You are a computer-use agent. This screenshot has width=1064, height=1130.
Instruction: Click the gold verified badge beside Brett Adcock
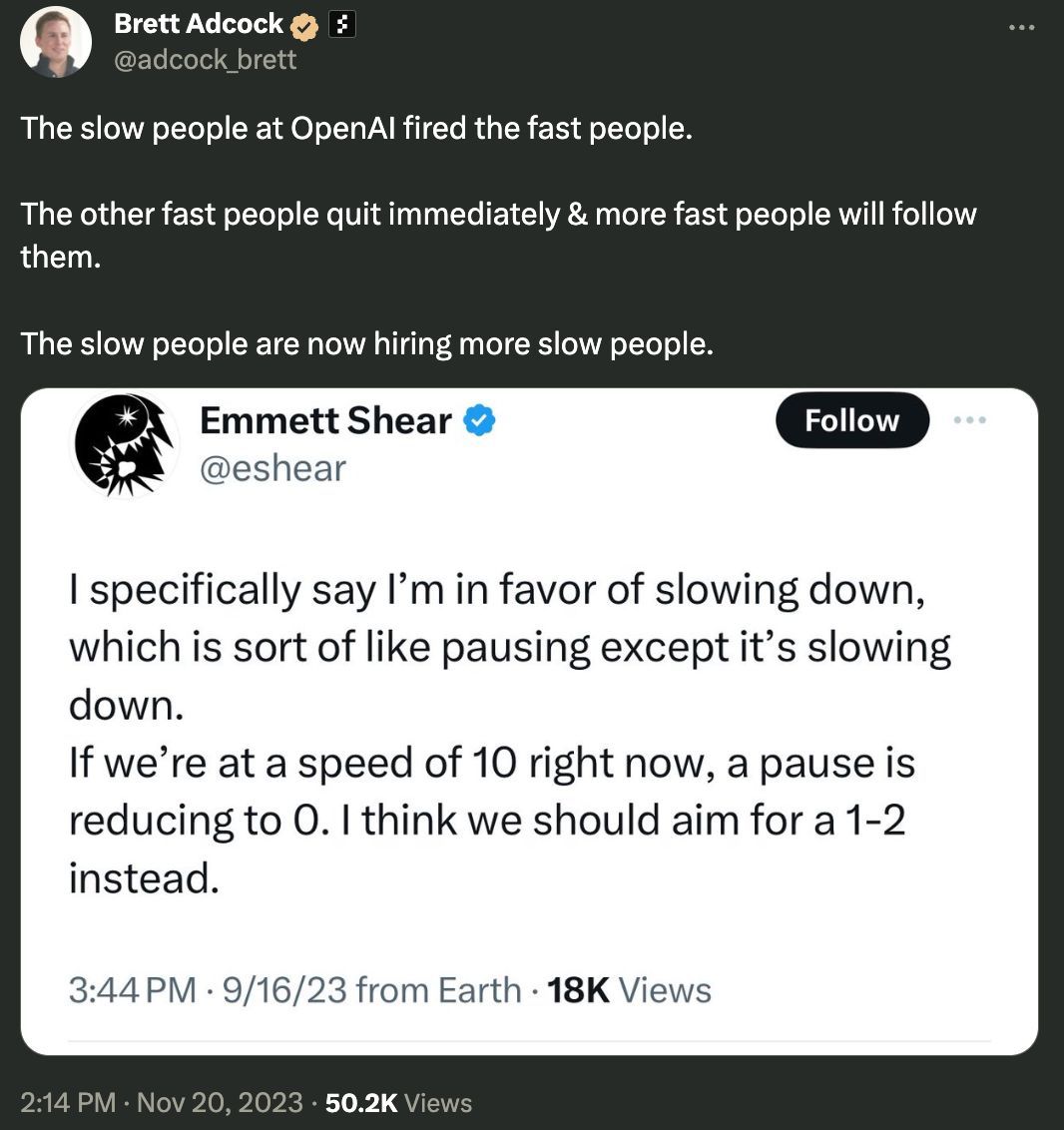tap(304, 25)
